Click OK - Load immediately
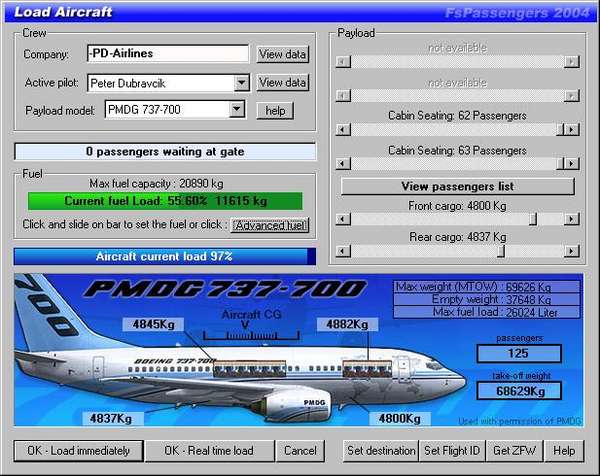The width and height of the screenshot is (600, 476). click(78, 451)
